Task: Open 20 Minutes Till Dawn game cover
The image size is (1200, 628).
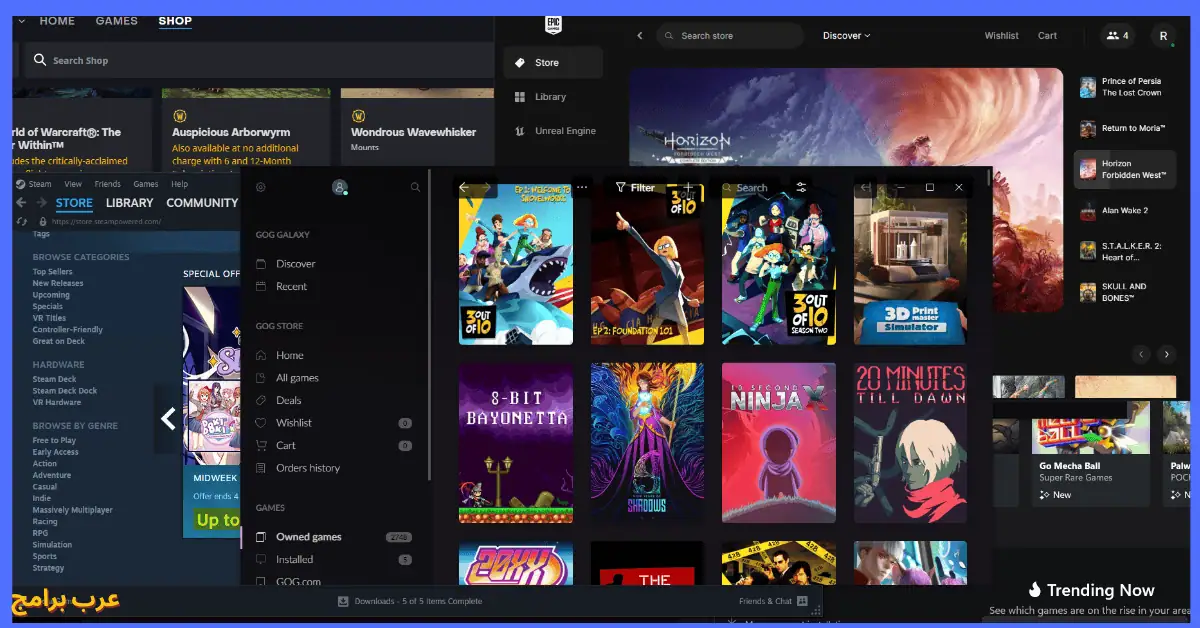Action: coord(910,443)
